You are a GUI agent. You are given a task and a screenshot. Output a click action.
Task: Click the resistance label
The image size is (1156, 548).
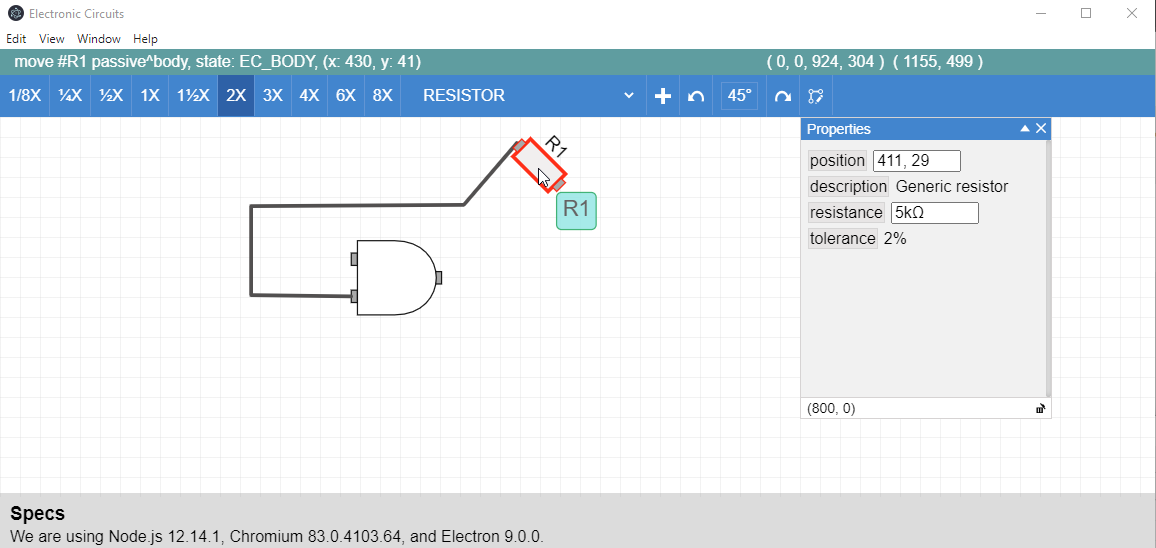(846, 212)
